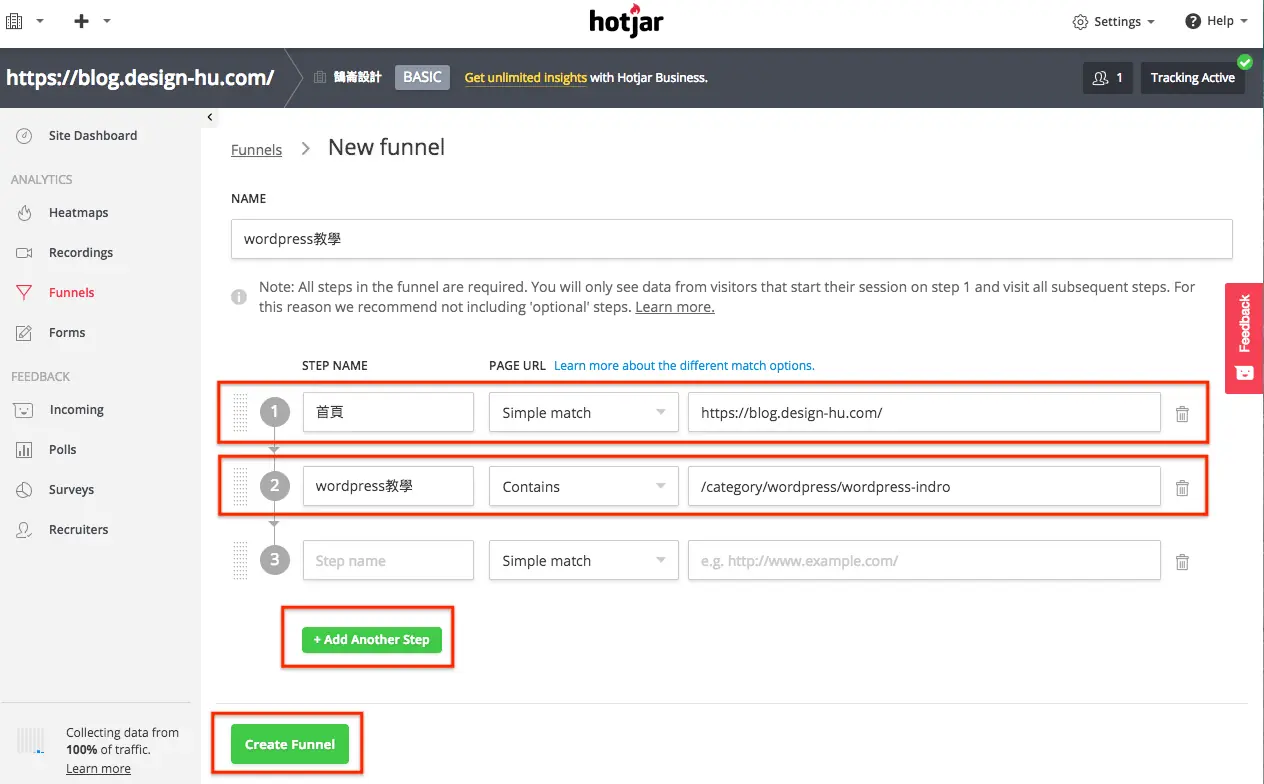This screenshot has width=1264, height=784.
Task: Open Incoming feedback
Action: (x=76, y=409)
